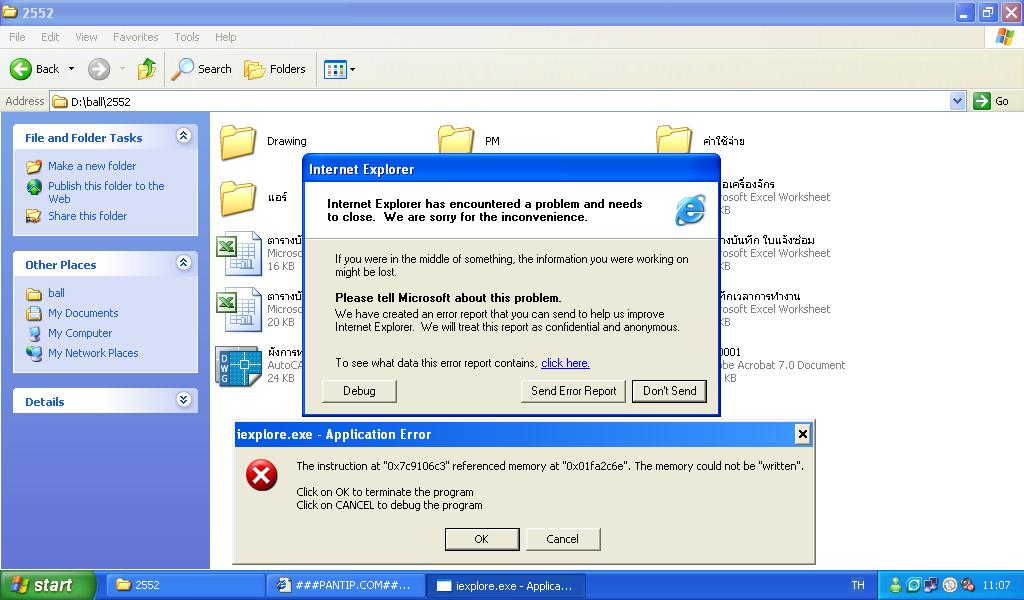Open the Windows start button
Screen dimensions: 1024x600
(x=48, y=585)
